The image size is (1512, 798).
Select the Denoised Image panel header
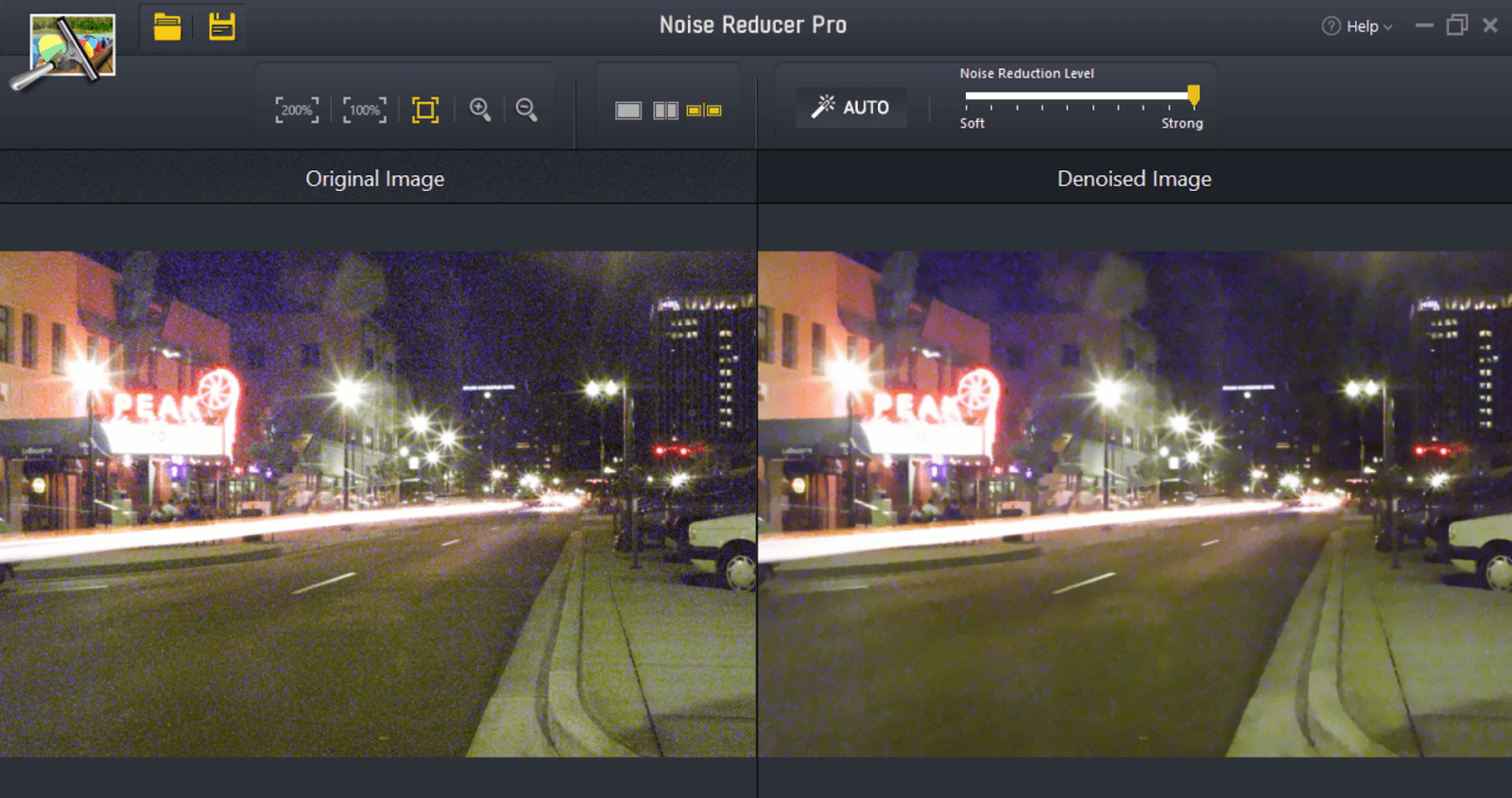(x=1134, y=179)
